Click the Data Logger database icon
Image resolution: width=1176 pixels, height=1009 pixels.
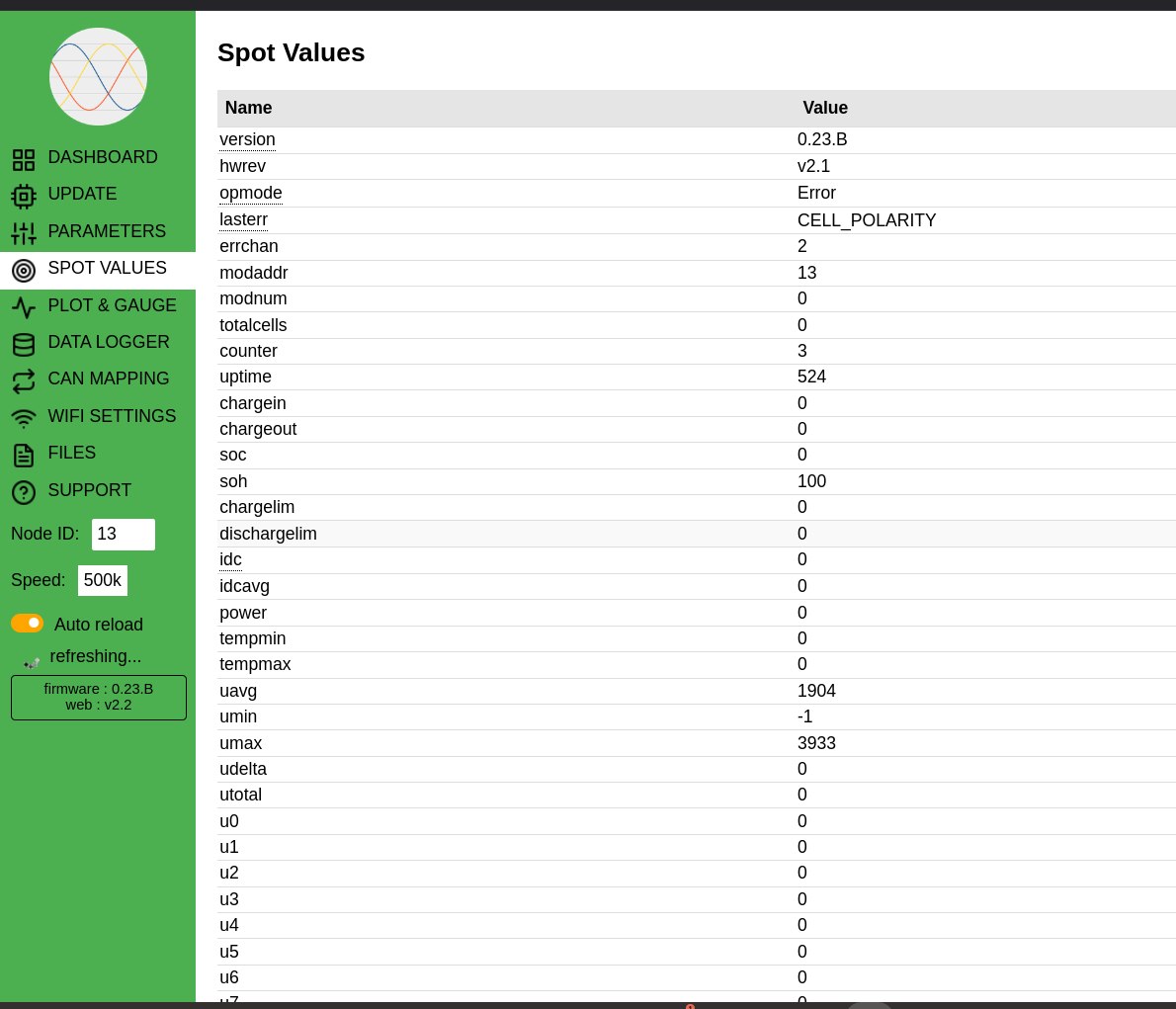click(x=24, y=344)
